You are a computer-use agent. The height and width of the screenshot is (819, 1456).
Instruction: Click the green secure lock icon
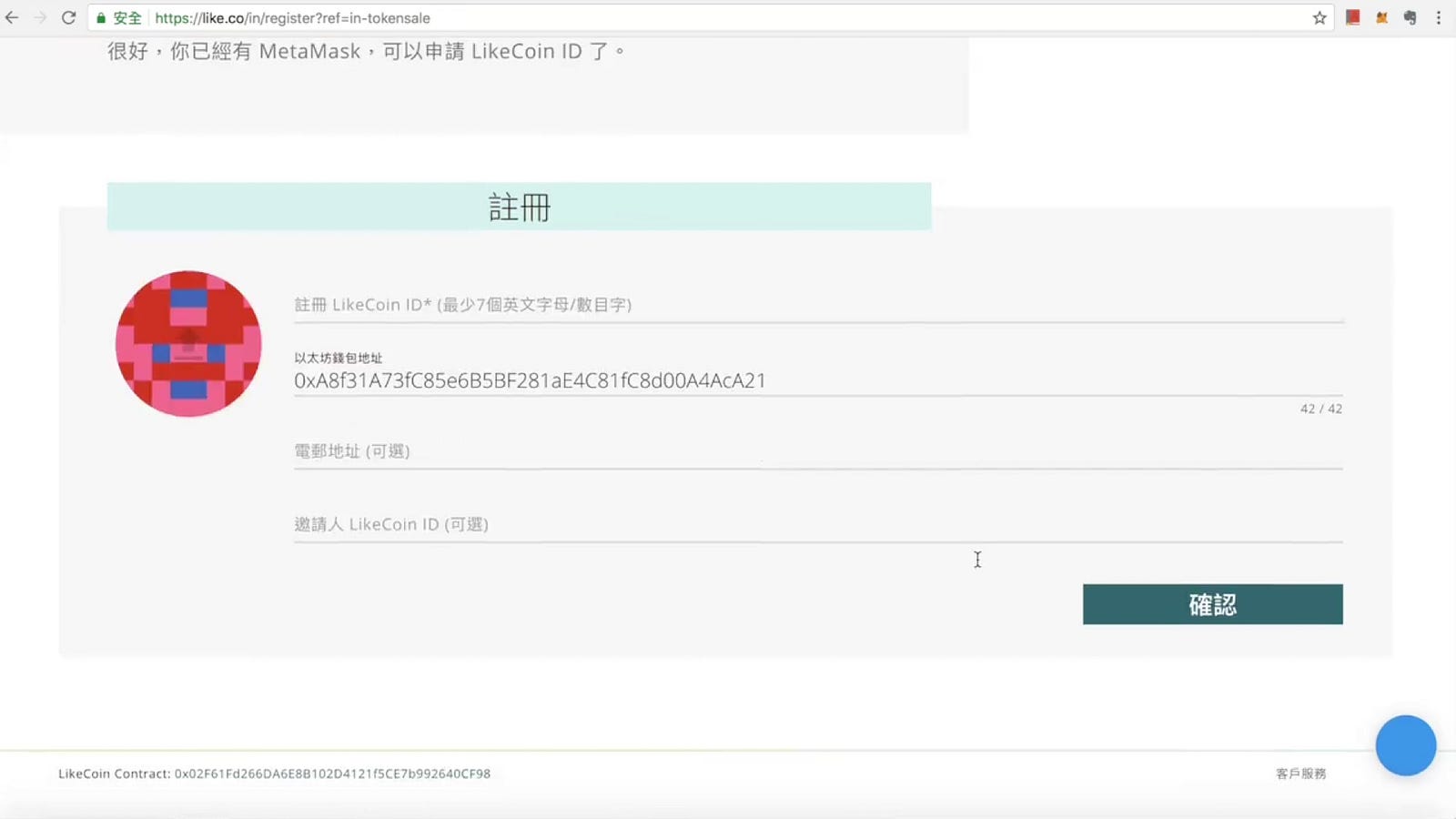coord(101,18)
